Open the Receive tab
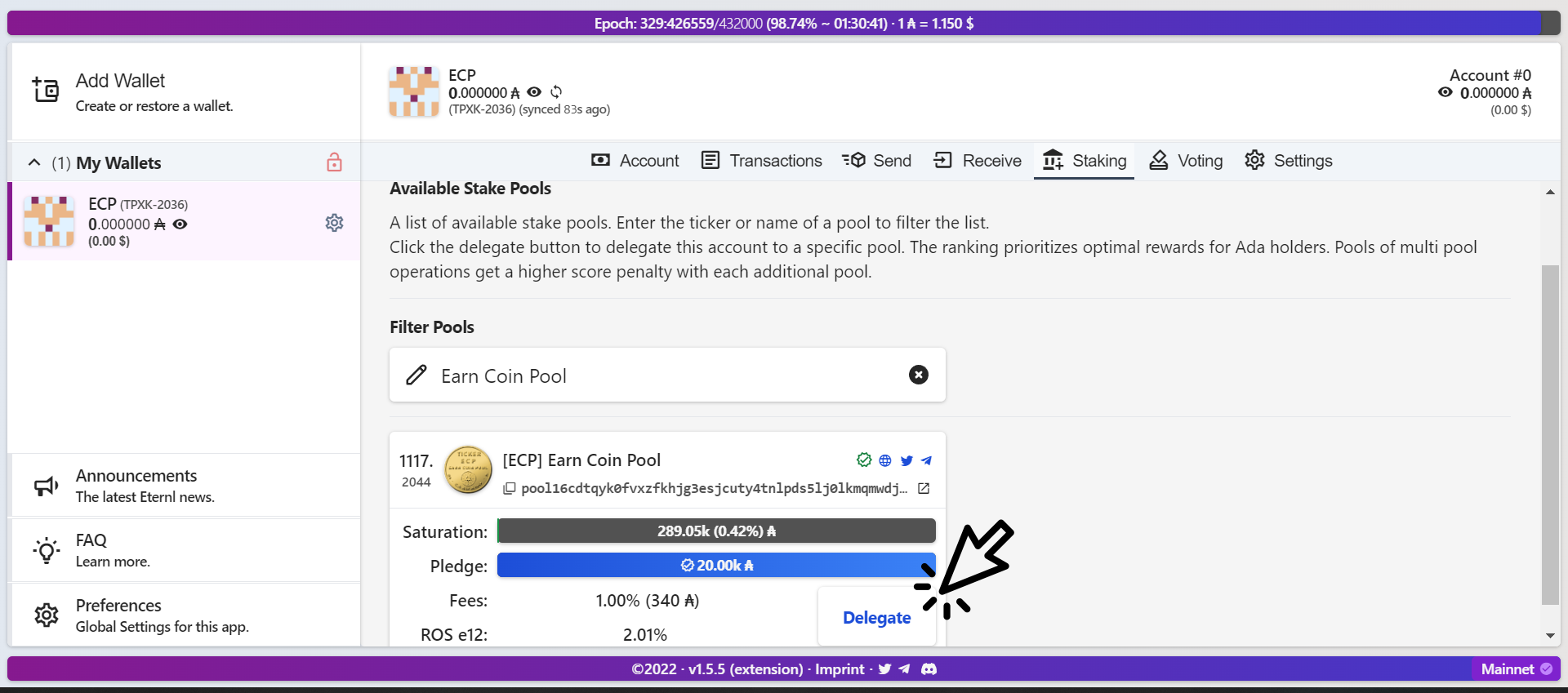Image resolution: width=1568 pixels, height=693 pixels. [x=978, y=161]
